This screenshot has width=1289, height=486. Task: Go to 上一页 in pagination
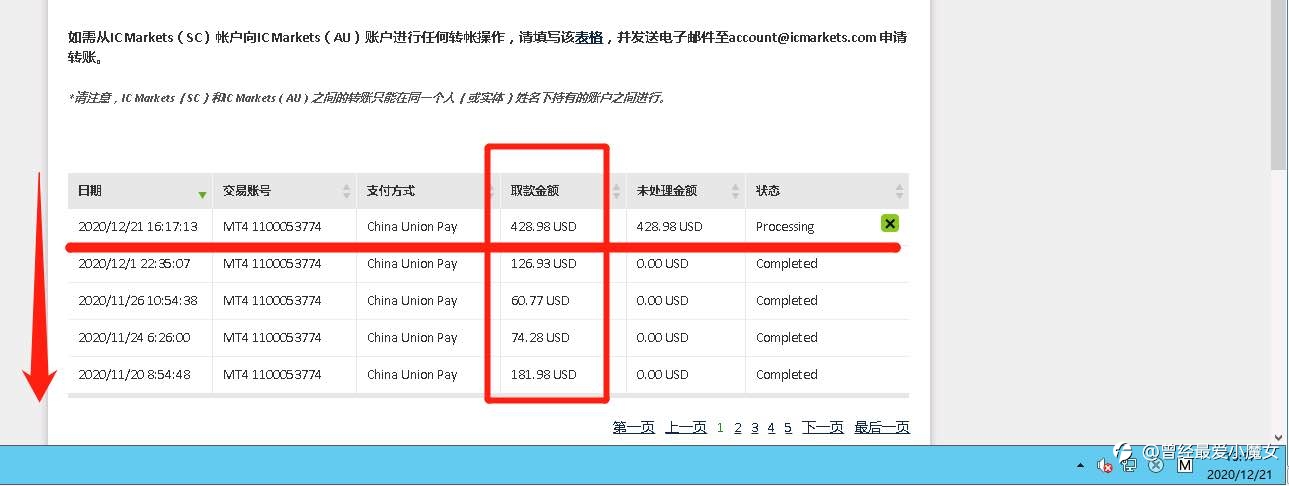click(x=686, y=427)
